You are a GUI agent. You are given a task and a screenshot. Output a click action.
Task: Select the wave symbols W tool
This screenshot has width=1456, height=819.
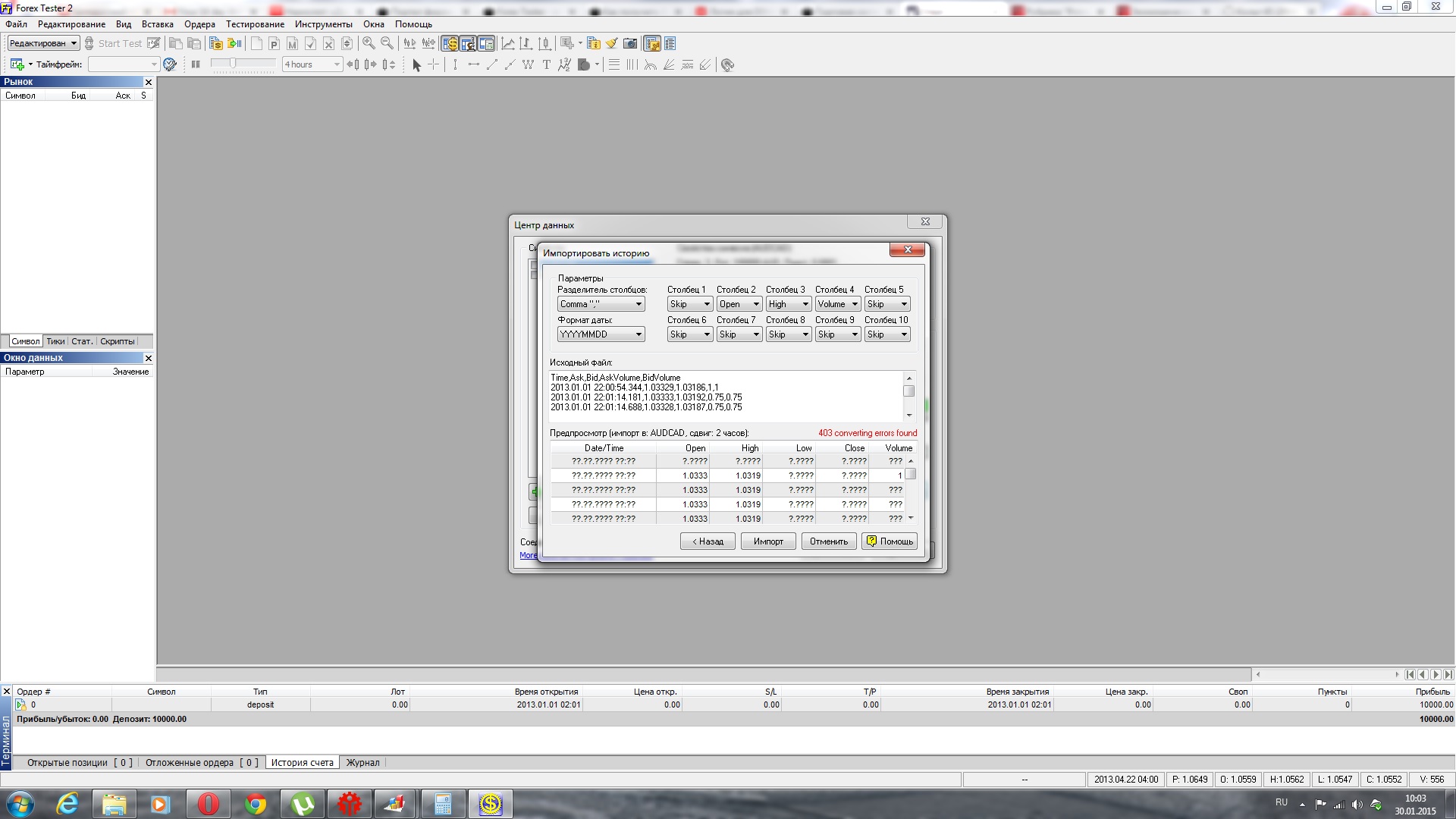click(x=528, y=65)
